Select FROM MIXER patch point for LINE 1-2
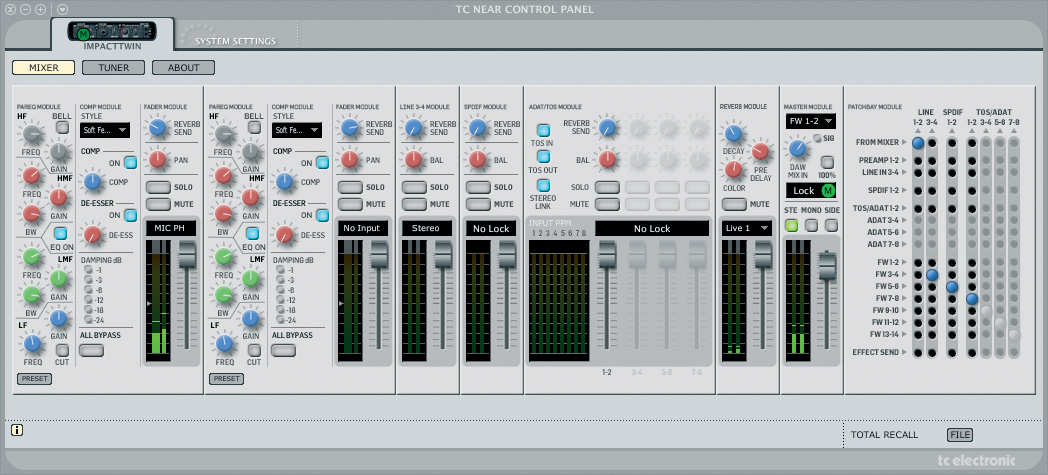The height and width of the screenshot is (475, 1048). [x=918, y=142]
